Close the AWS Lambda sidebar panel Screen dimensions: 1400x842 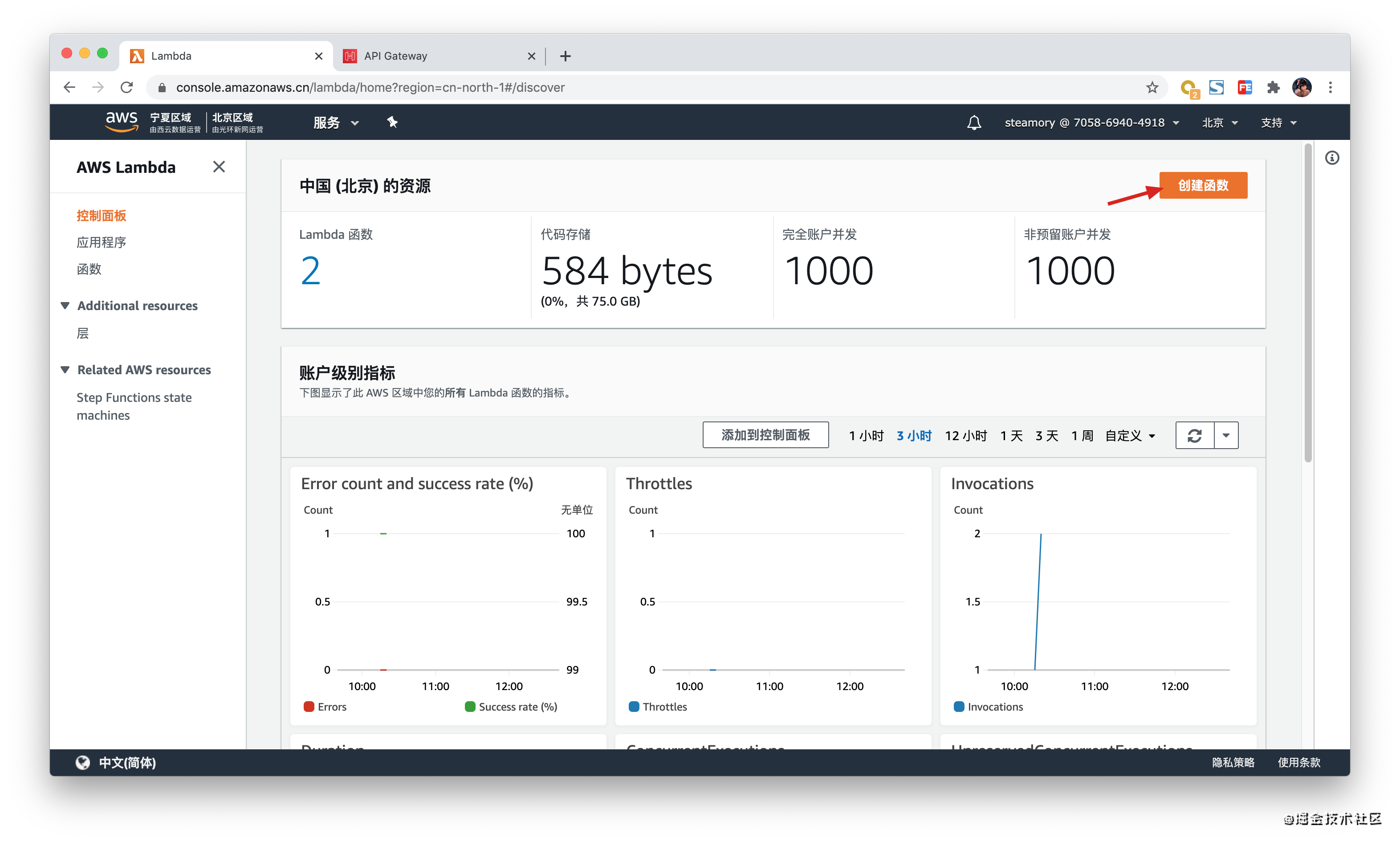tap(219, 167)
